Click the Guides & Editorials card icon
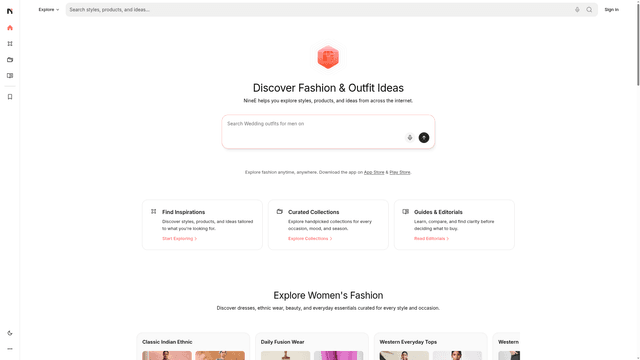640x360 pixels. pyautogui.click(x=405, y=211)
